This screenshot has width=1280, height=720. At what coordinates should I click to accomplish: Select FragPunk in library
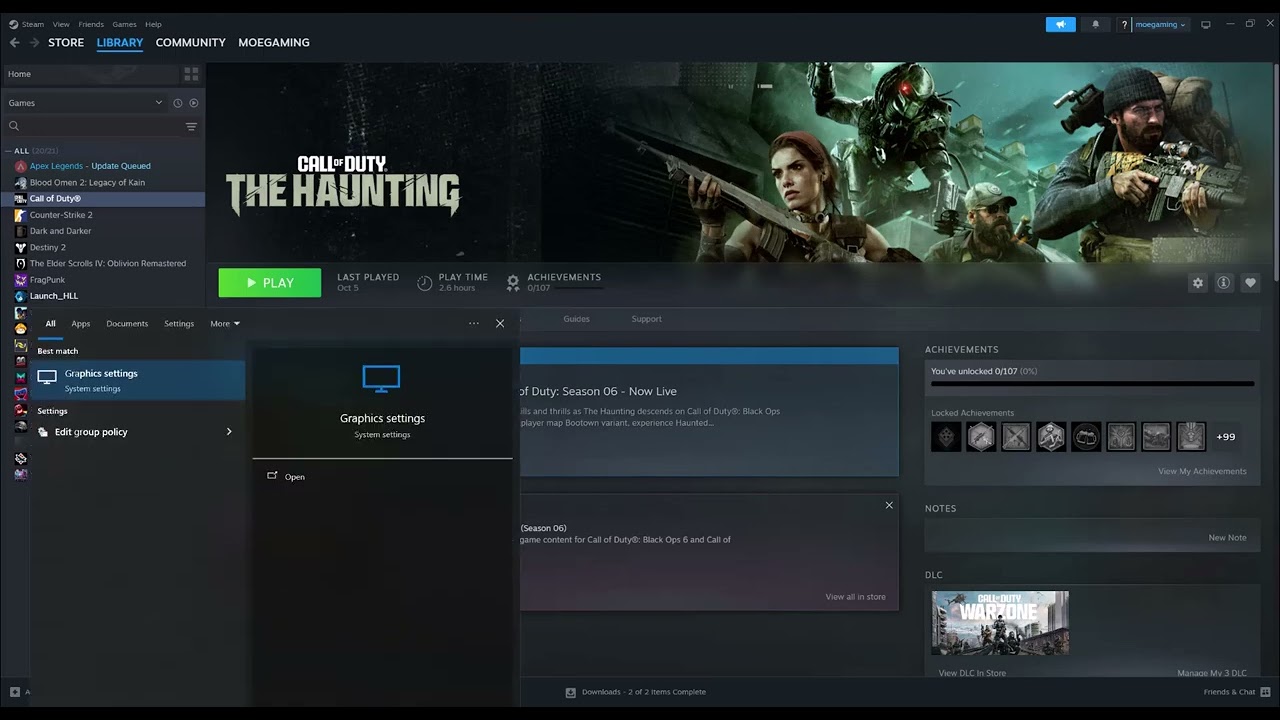click(x=103, y=280)
